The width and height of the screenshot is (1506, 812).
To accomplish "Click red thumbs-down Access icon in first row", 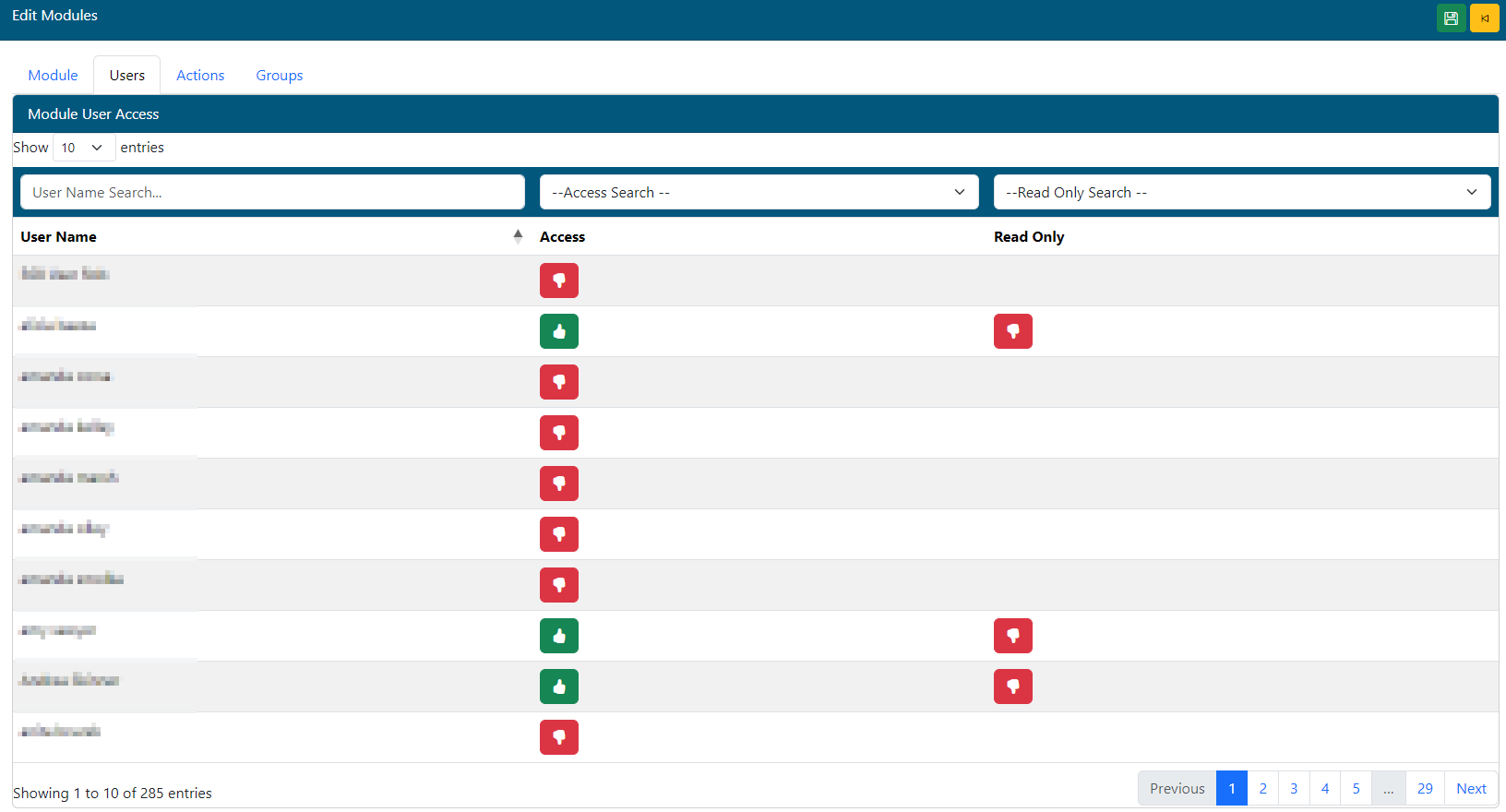I will [559, 281].
